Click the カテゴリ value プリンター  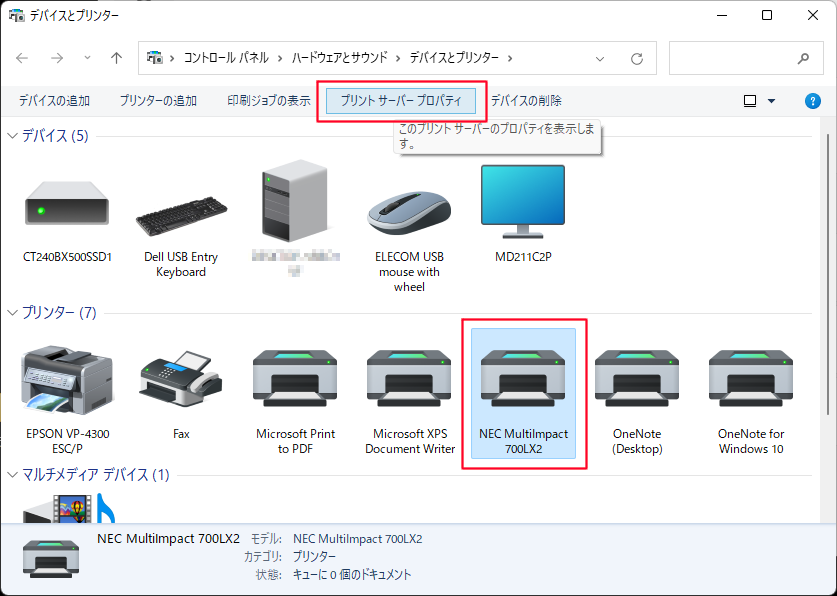coord(314,557)
